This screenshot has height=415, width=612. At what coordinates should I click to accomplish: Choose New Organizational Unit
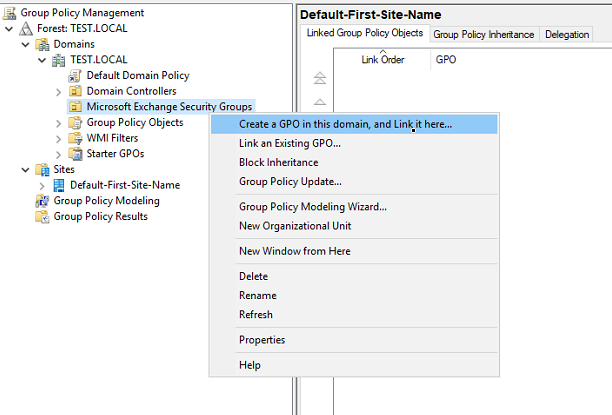point(354,226)
